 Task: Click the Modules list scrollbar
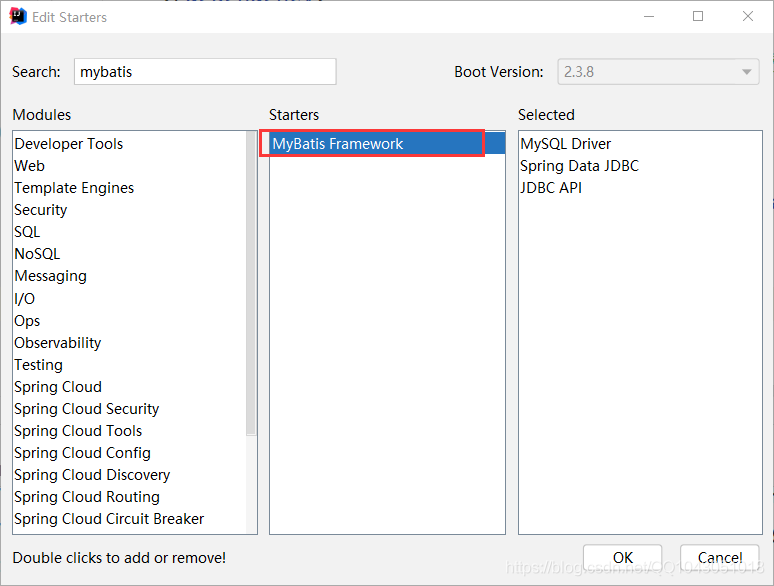(x=251, y=284)
